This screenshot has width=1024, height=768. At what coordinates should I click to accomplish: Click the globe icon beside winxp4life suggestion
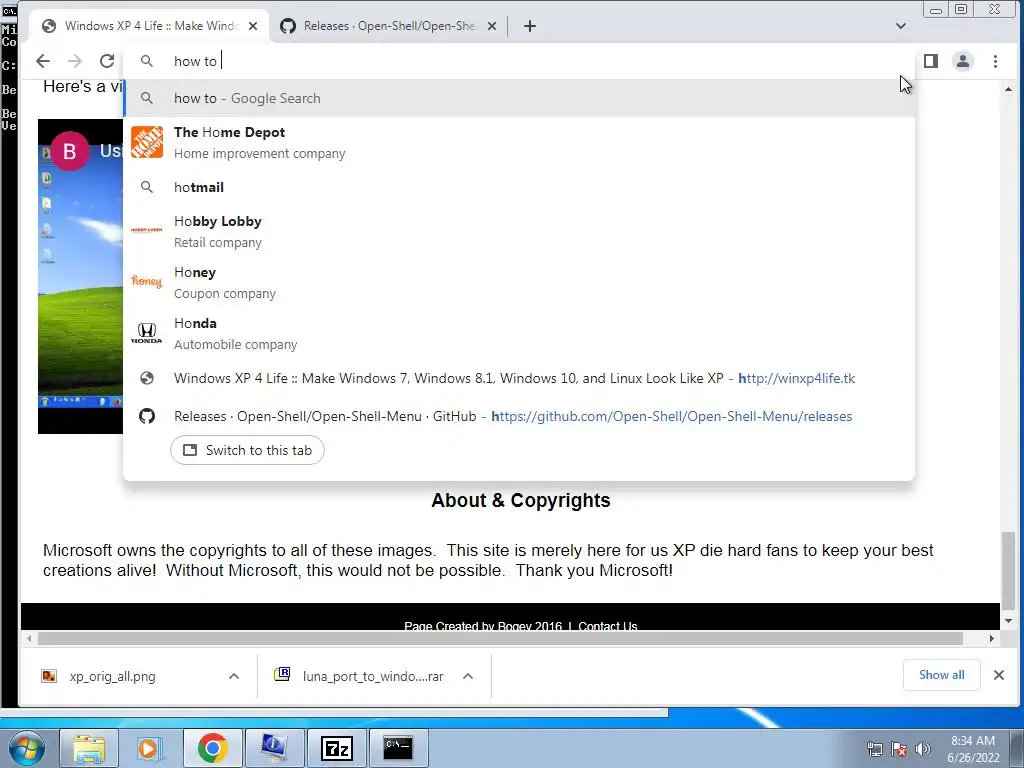147,378
